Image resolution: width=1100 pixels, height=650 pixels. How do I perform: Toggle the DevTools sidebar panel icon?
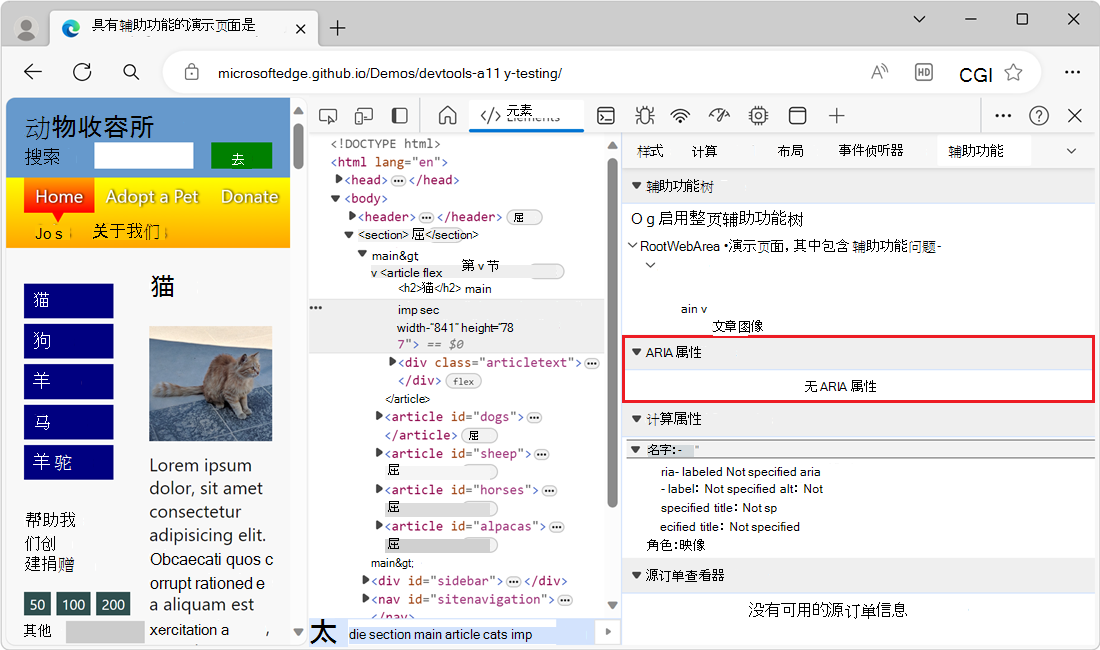pos(400,116)
